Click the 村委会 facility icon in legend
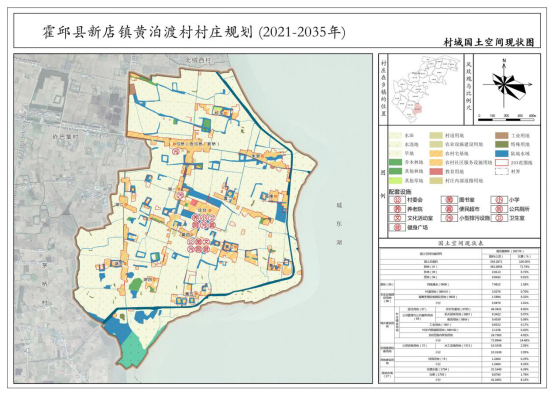Viewport: 554px width, 393px height. (x=397, y=200)
